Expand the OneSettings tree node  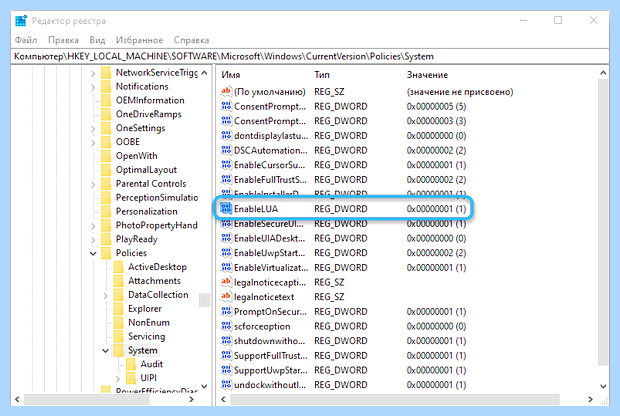click(93, 129)
